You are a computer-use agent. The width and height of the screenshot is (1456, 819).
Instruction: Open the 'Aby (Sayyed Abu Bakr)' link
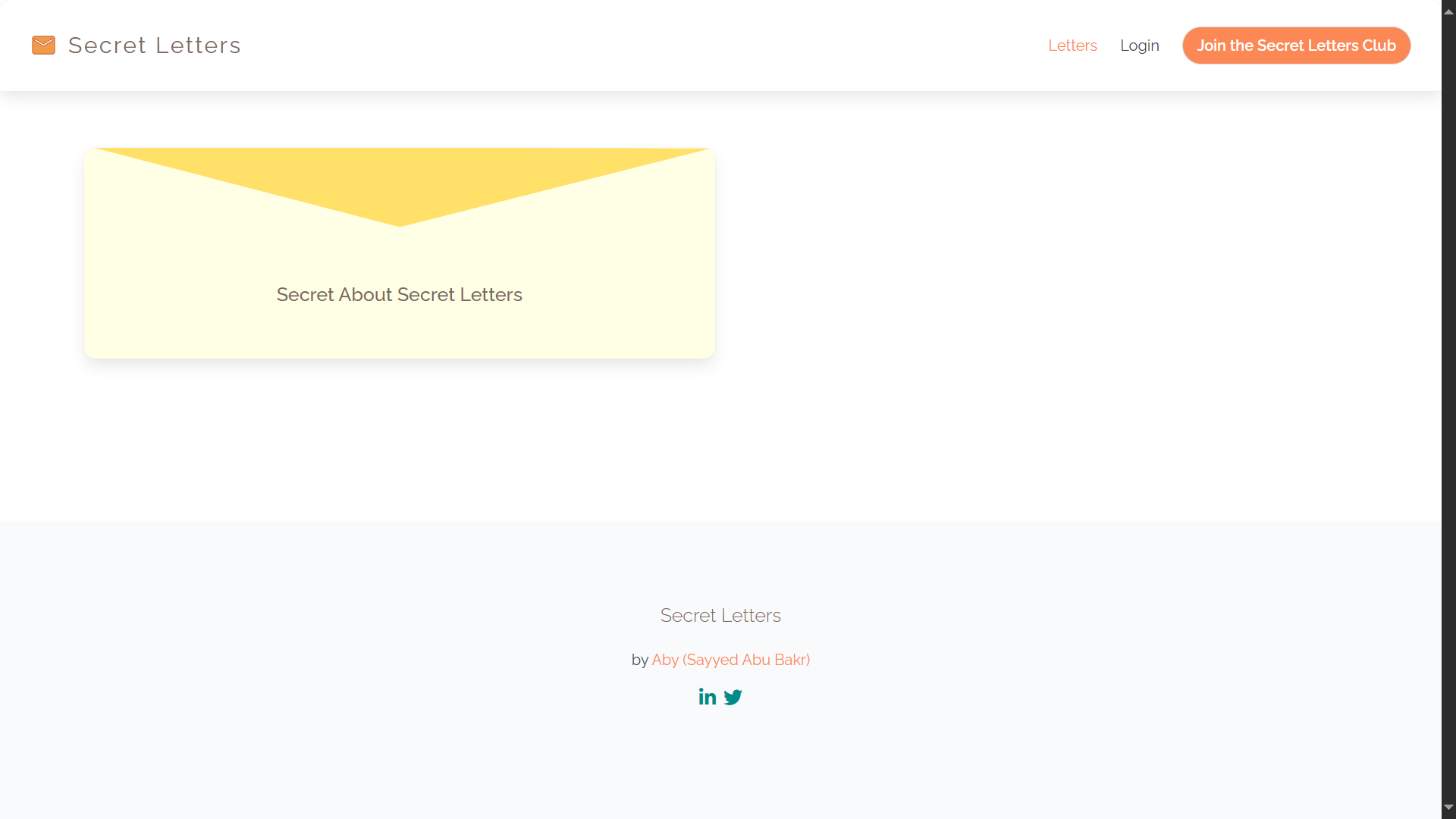[x=730, y=660]
